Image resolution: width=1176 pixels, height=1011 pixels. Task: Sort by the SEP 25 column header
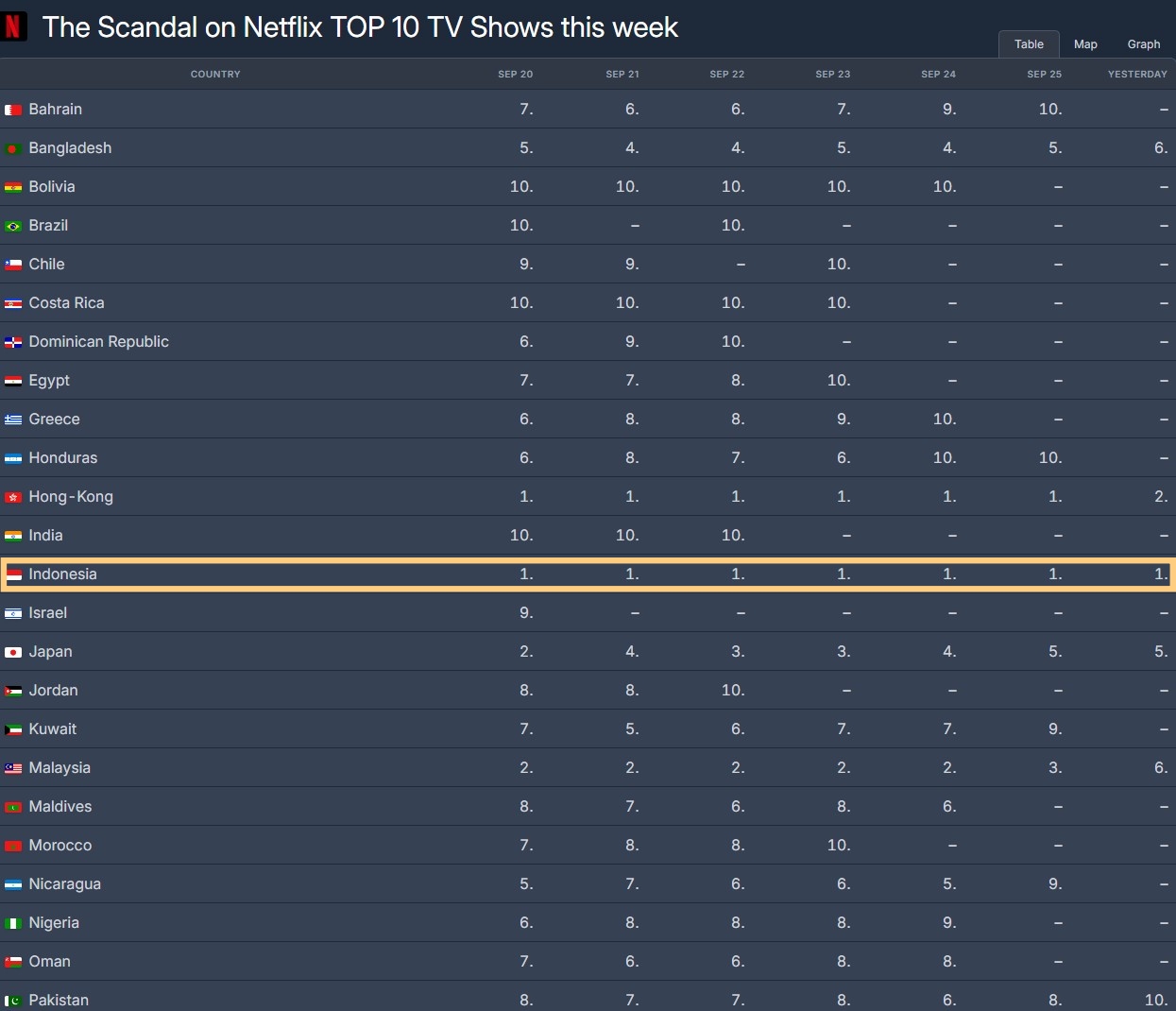point(1045,74)
